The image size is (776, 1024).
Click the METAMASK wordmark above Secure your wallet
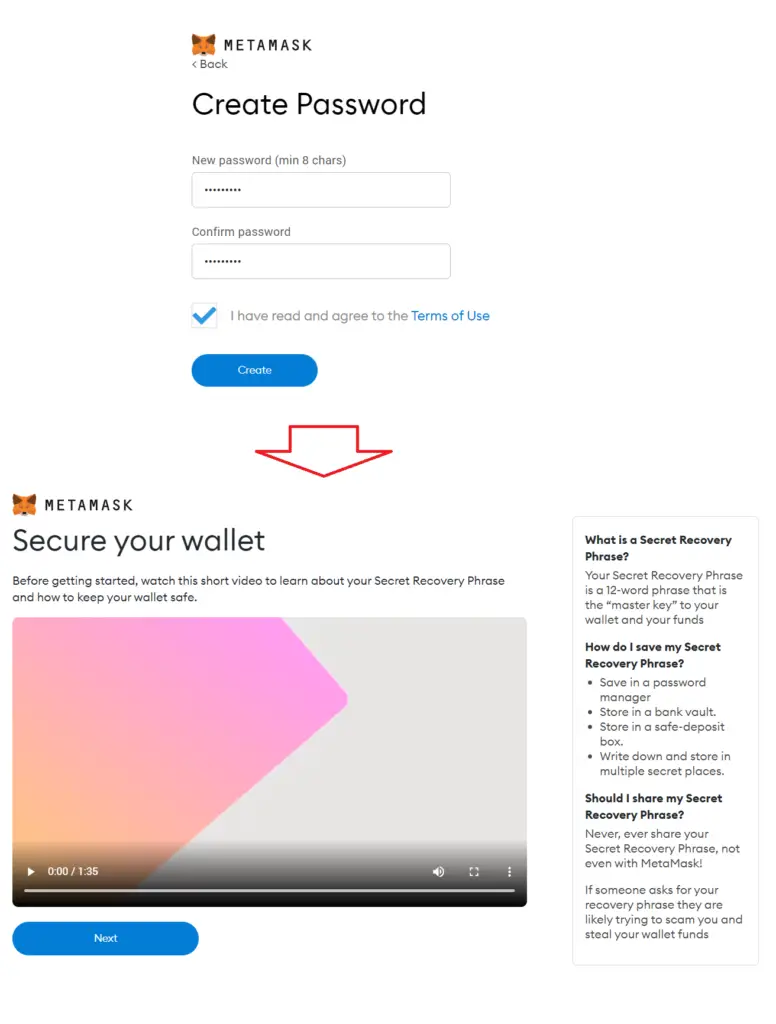coord(88,505)
